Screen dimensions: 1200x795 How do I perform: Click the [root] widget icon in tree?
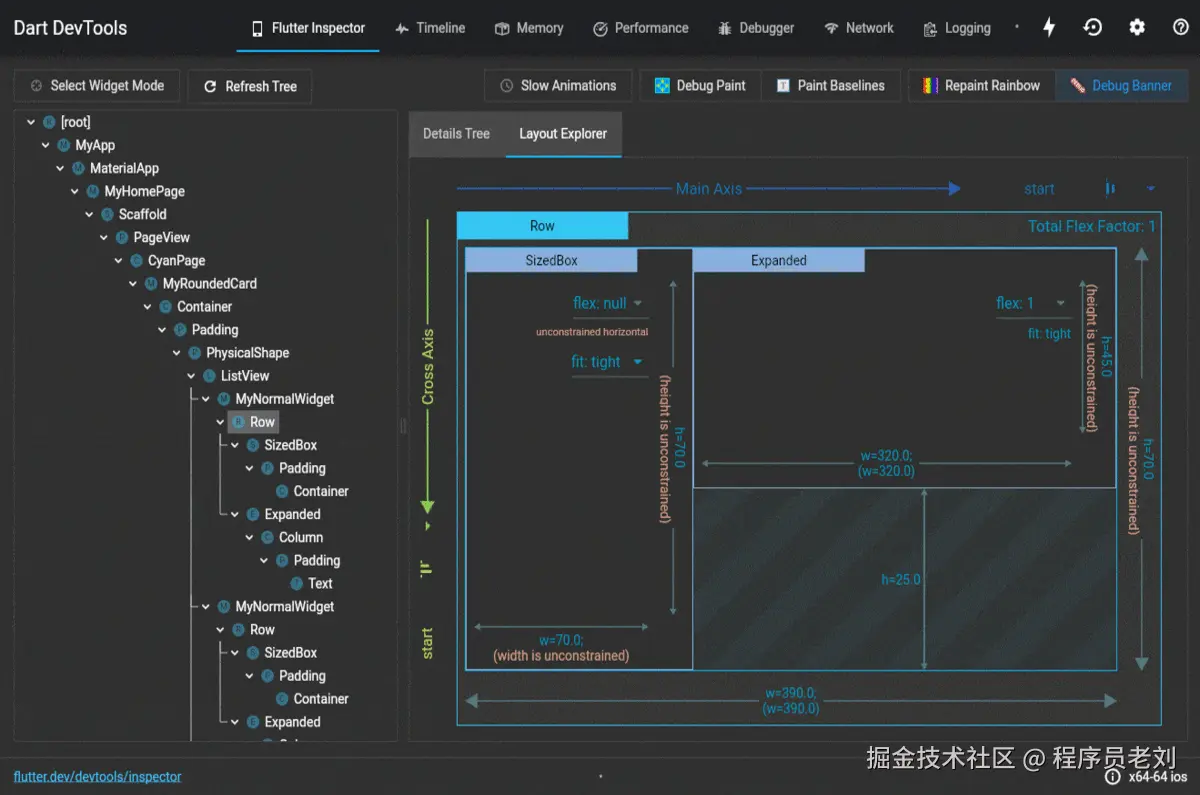click(49, 122)
